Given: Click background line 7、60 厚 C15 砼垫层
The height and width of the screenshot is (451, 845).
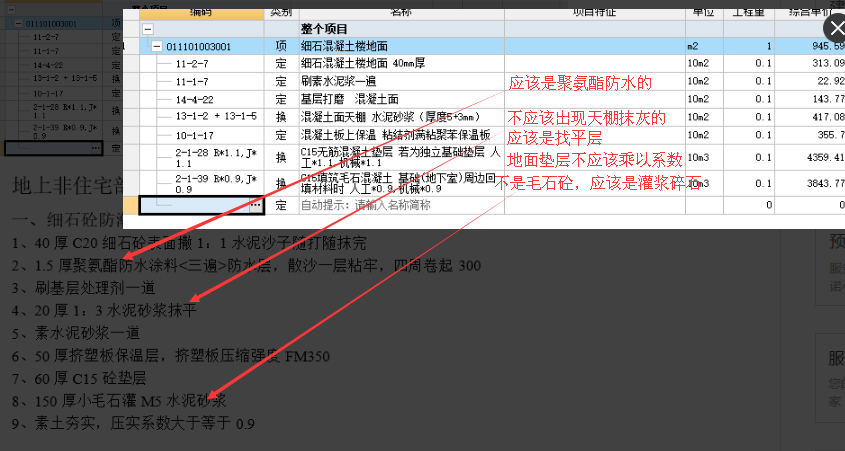Looking at the screenshot, I should point(79,378).
